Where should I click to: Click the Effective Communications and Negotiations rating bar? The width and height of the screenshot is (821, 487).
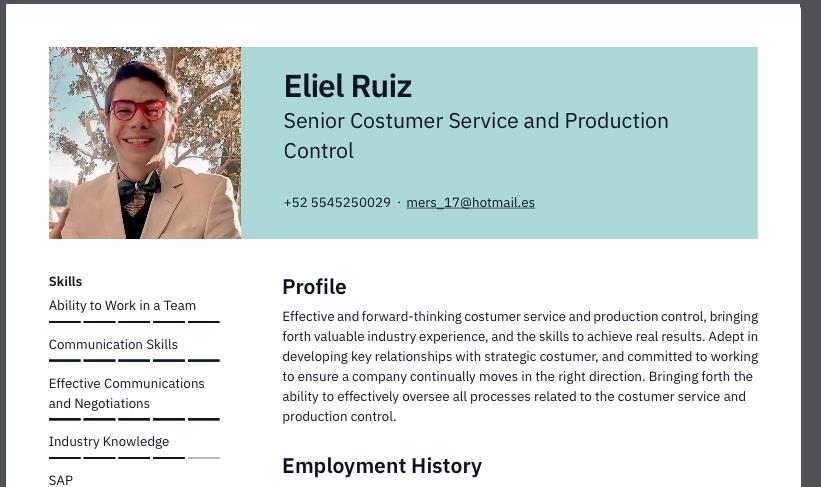pyautogui.click(x=134, y=419)
